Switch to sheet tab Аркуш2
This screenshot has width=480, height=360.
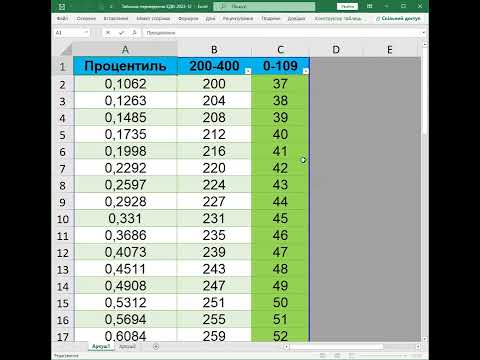(x=127, y=347)
